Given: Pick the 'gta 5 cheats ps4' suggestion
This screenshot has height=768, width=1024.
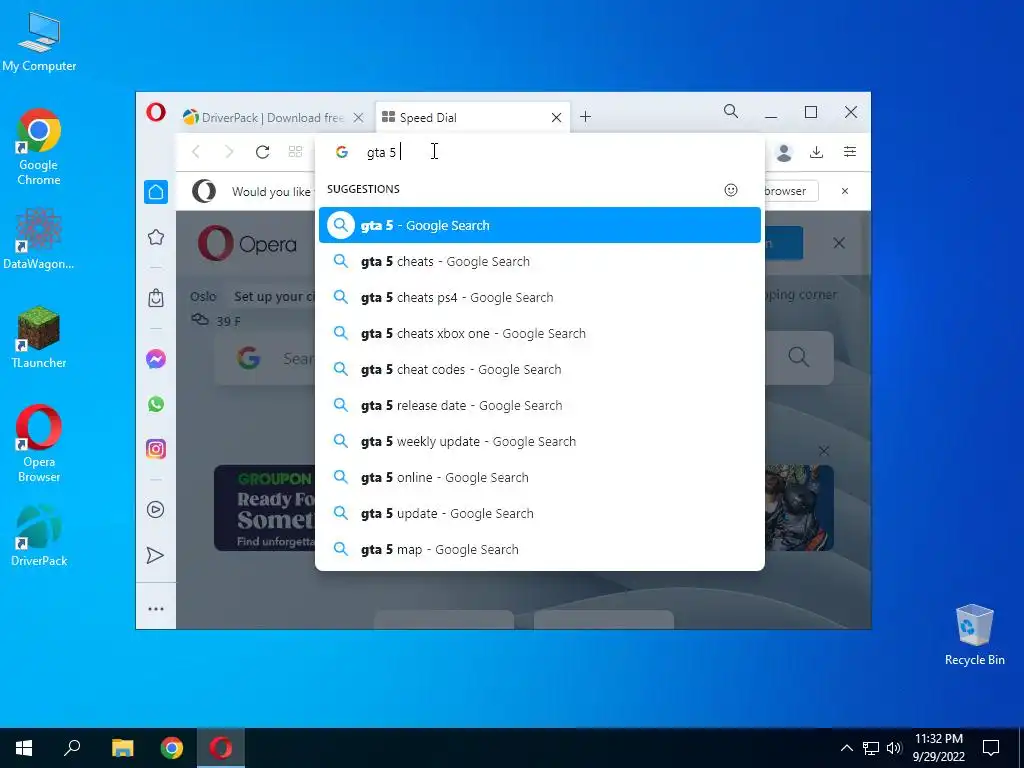Looking at the screenshot, I should 539,297.
